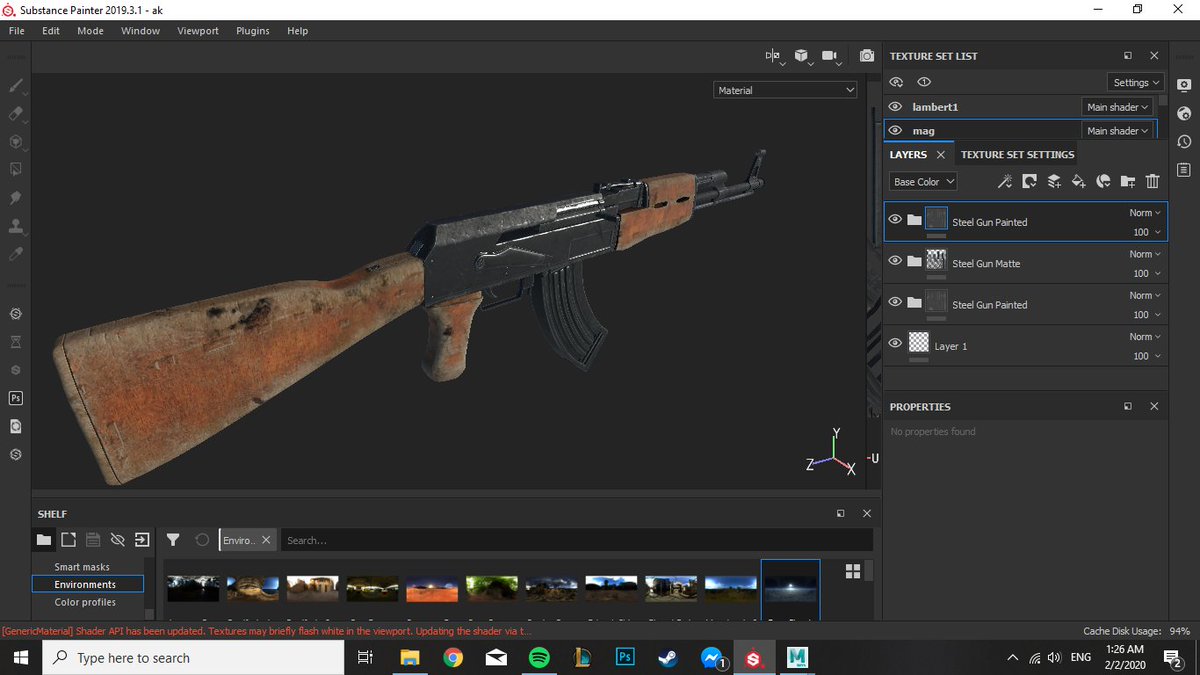This screenshot has width=1200, height=675.
Task: Open Spotify from the Windows taskbar
Action: (539, 658)
